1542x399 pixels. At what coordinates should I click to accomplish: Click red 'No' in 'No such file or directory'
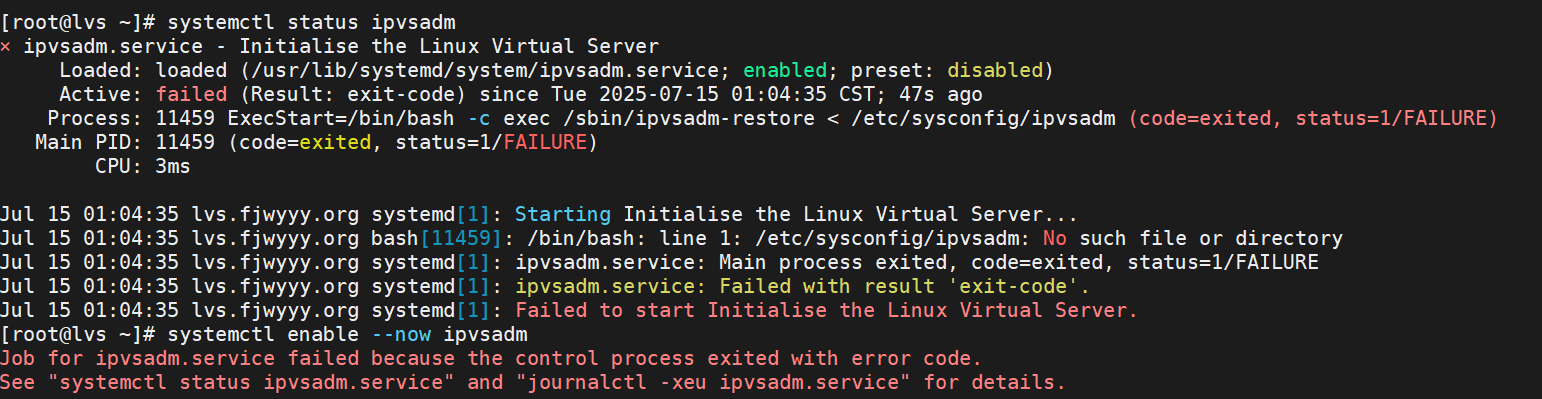pyautogui.click(x=1054, y=238)
